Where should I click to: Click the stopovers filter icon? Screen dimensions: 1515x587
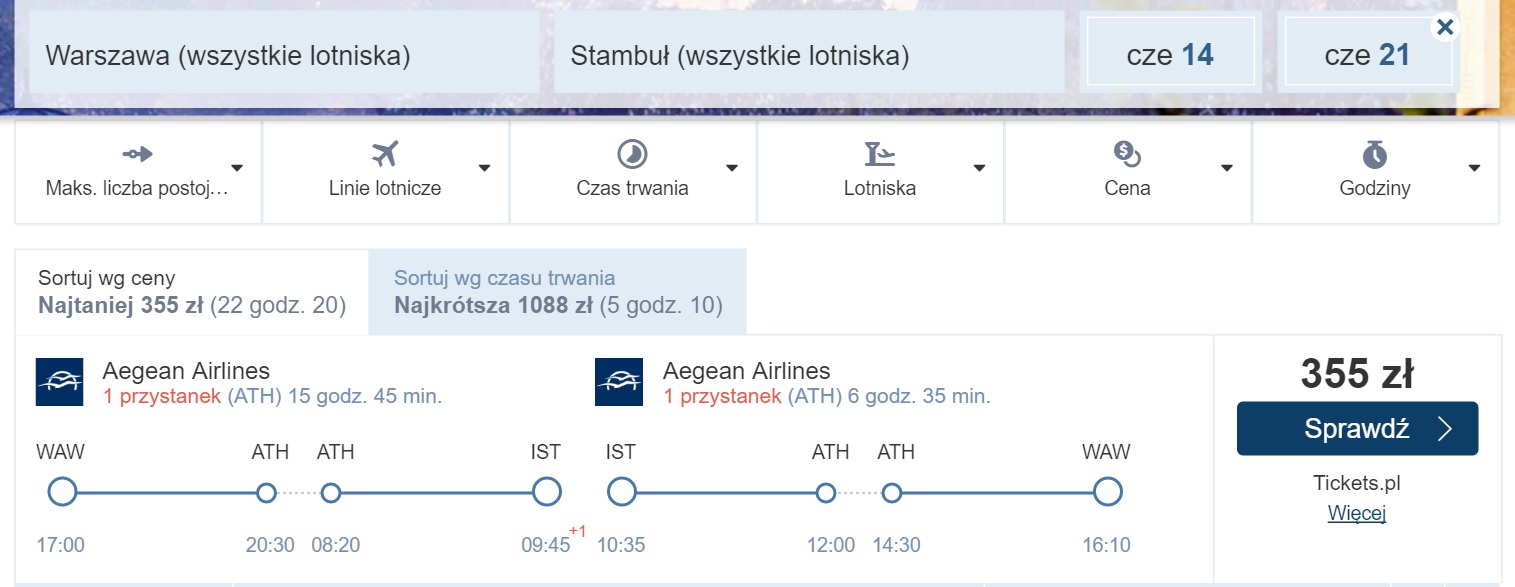(x=138, y=154)
